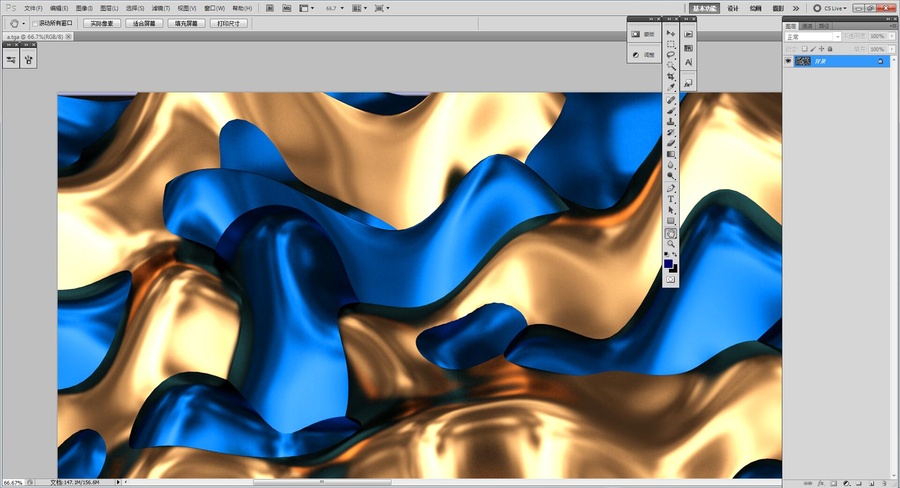Select the Eraser tool

point(670,144)
